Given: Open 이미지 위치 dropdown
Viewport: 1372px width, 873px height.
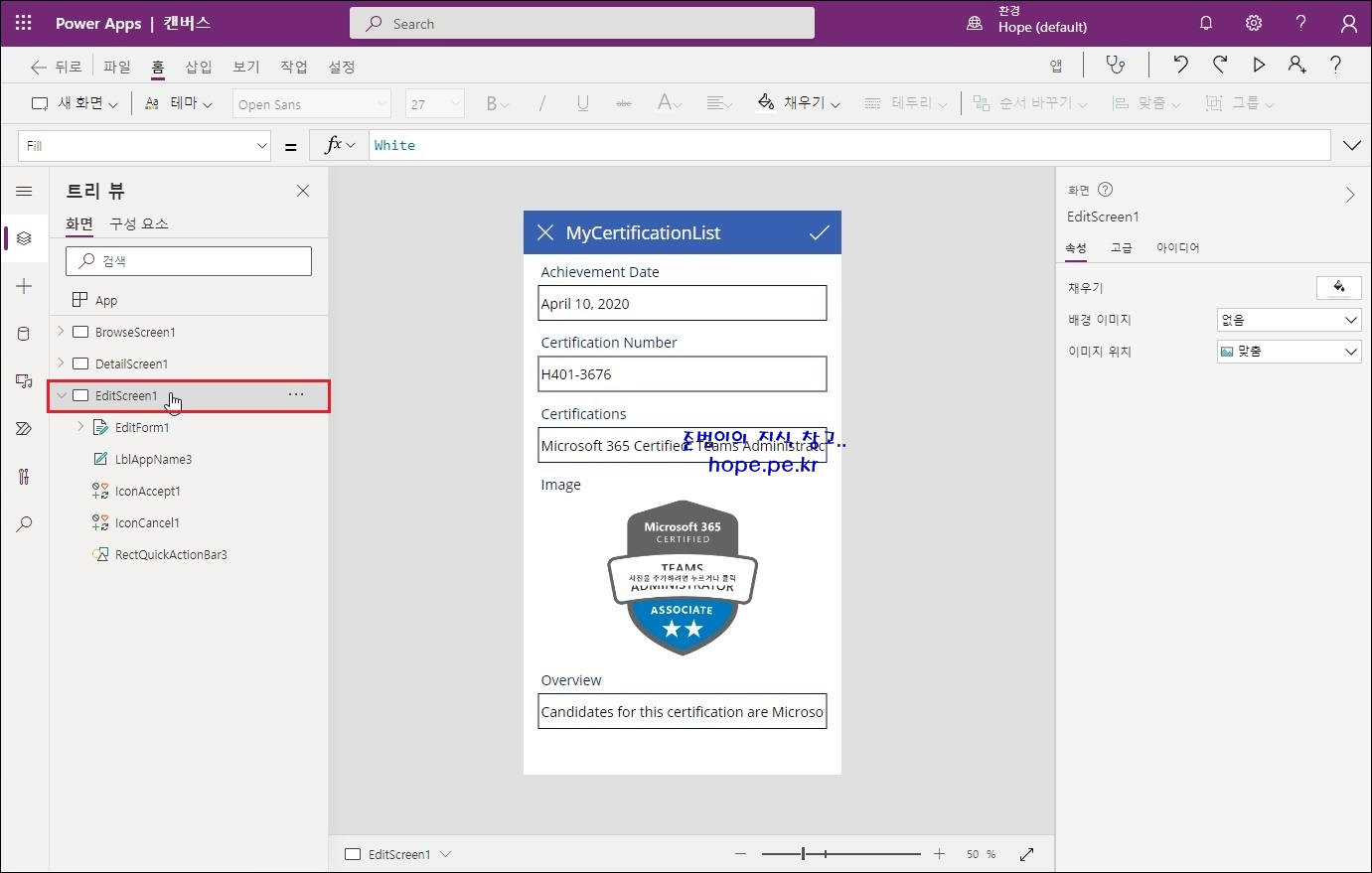Looking at the screenshot, I should (1289, 352).
